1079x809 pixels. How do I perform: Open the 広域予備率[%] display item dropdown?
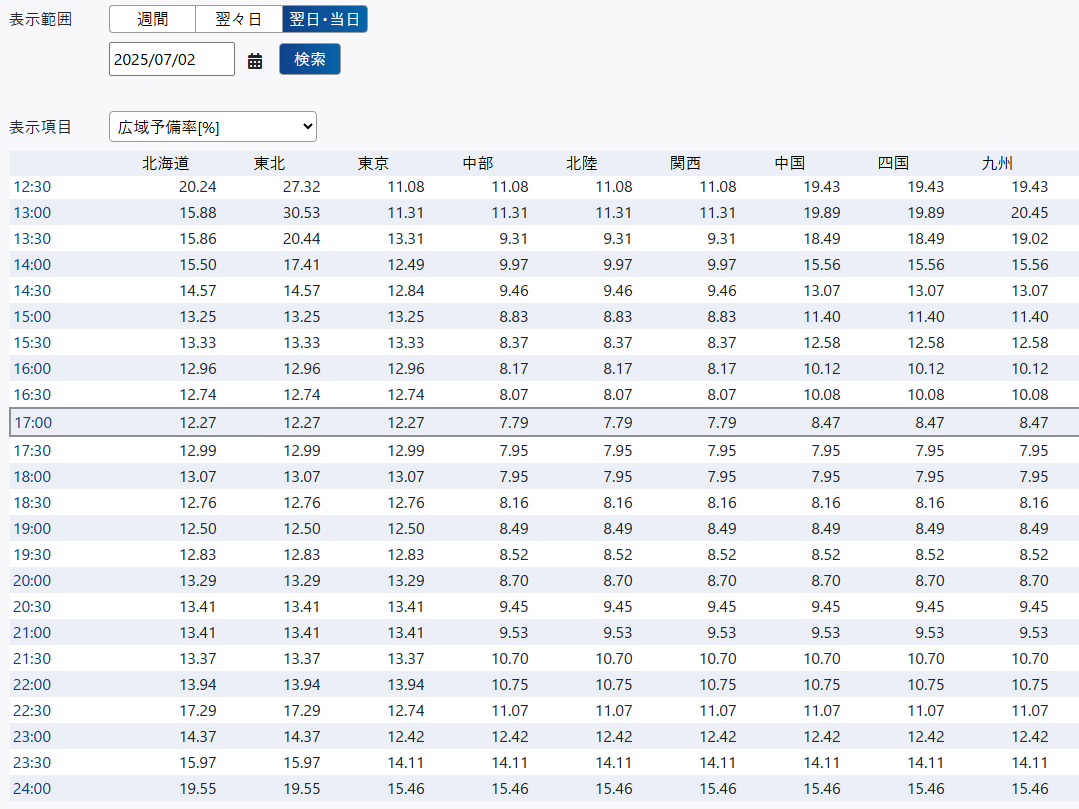point(213,127)
